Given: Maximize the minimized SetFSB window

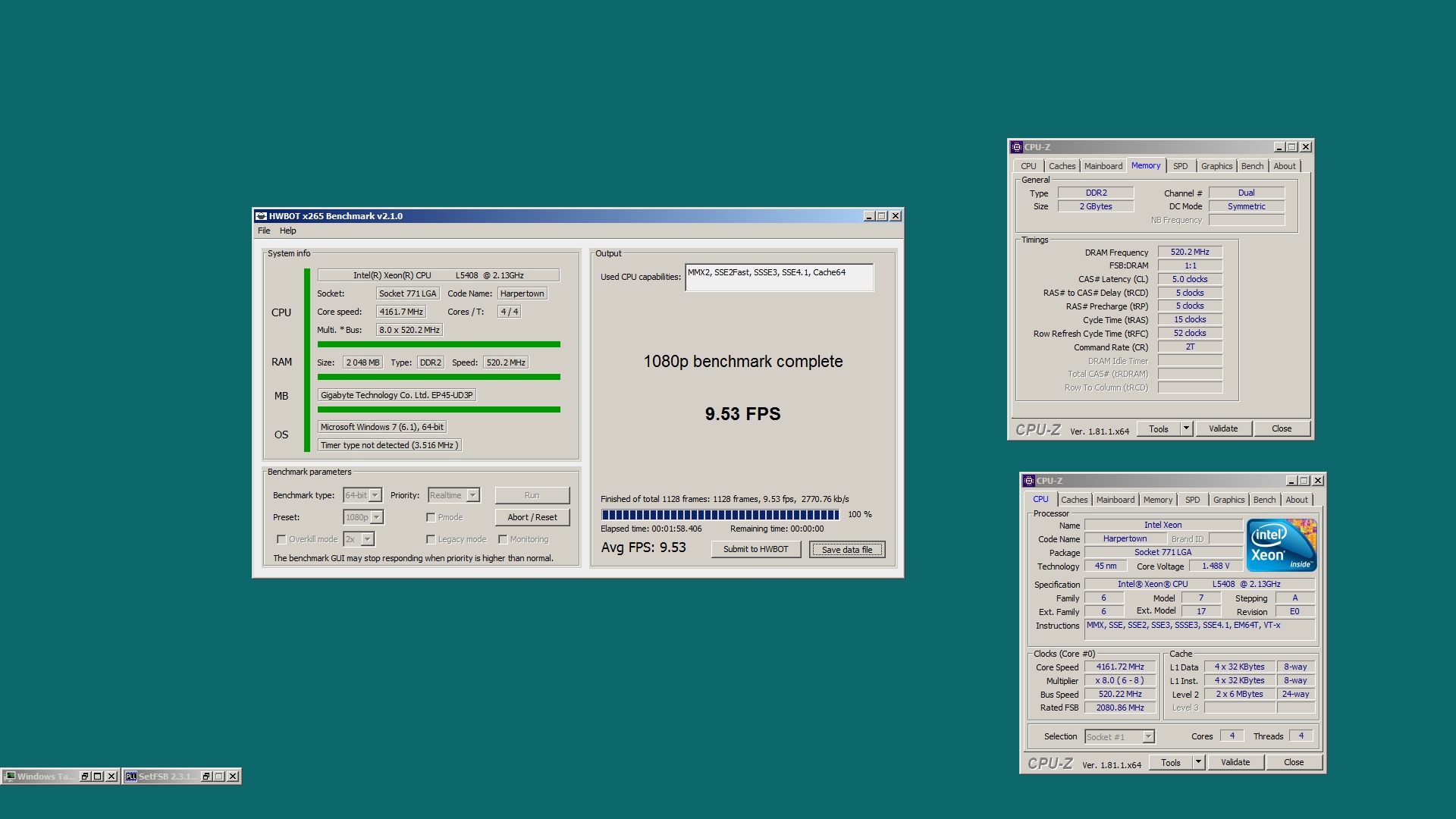Looking at the screenshot, I should pyautogui.click(x=219, y=777).
